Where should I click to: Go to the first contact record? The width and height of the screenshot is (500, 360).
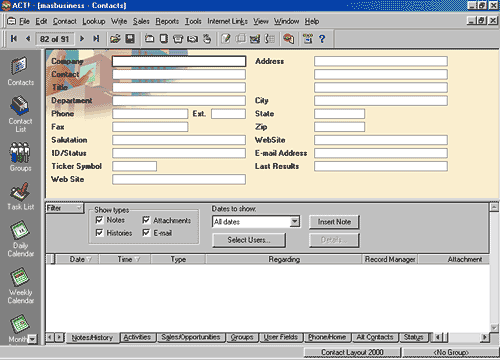tap(14, 39)
